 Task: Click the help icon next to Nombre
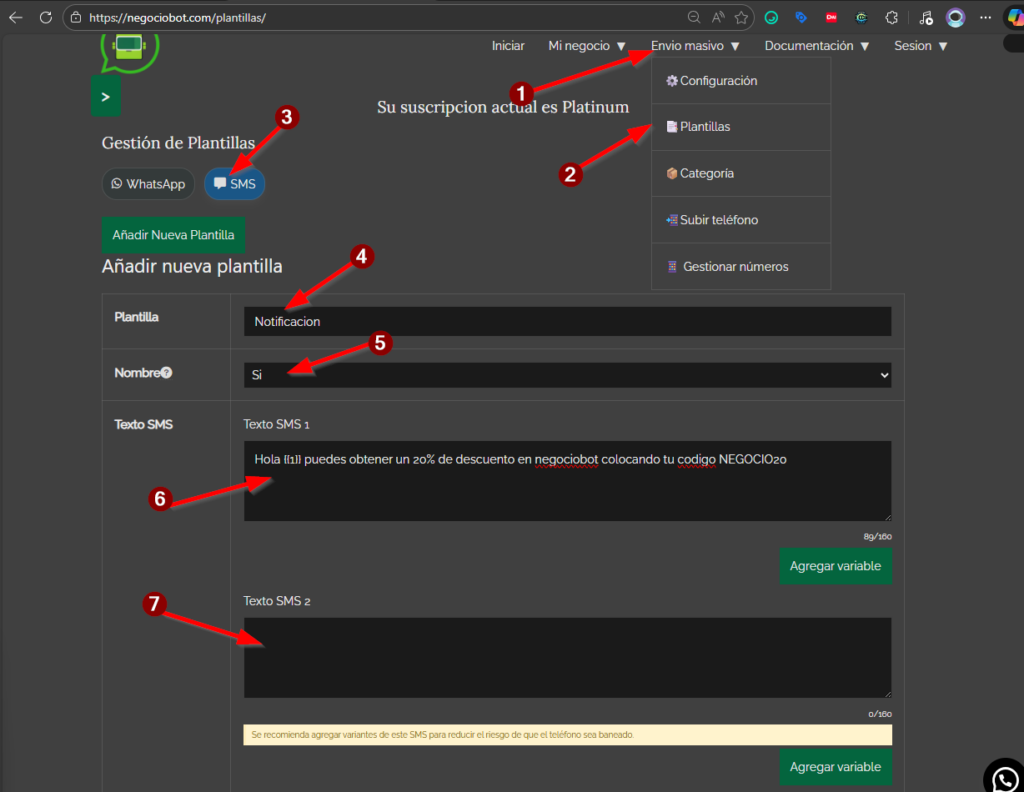coord(166,373)
